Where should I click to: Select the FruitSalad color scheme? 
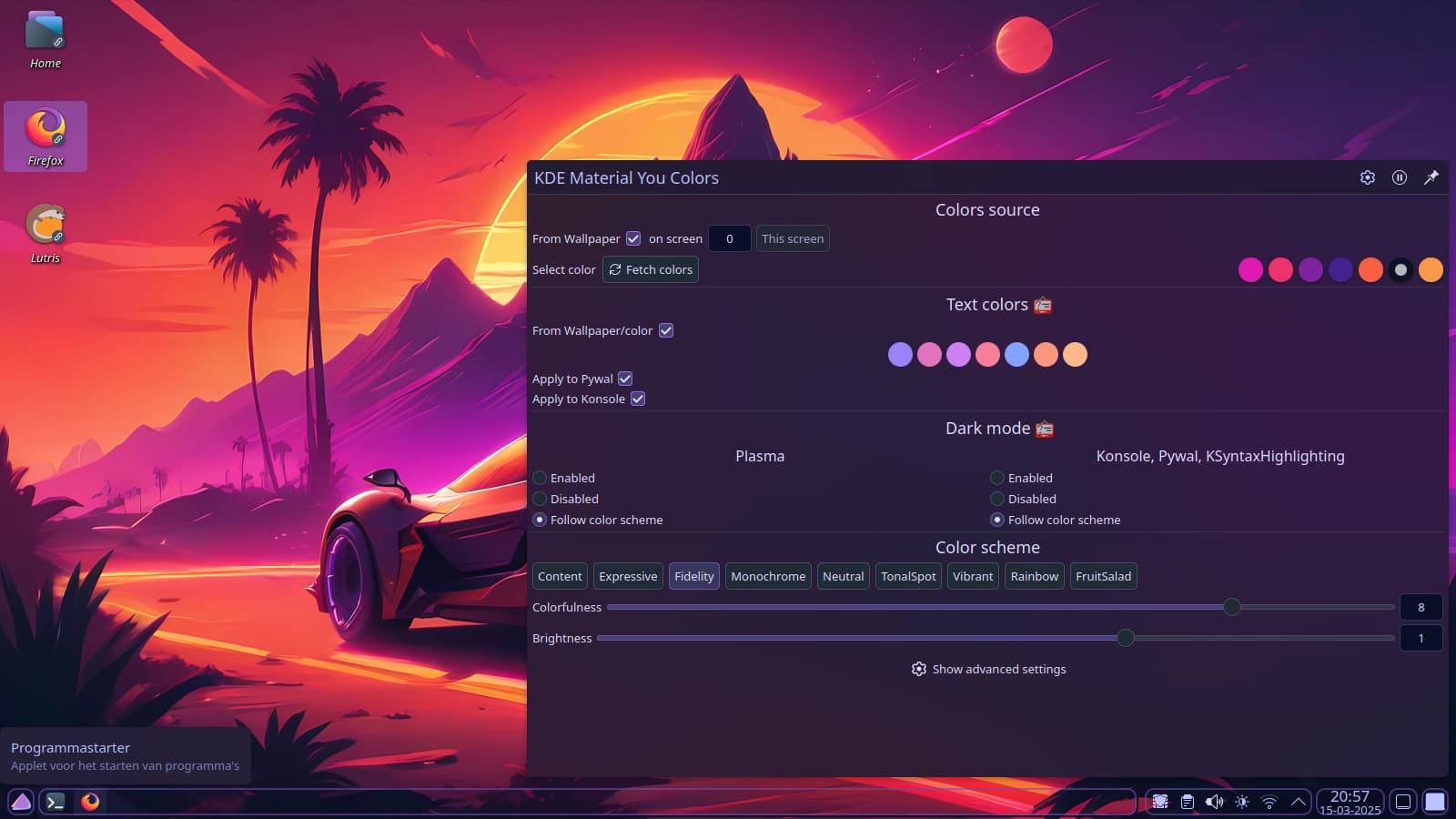1104,576
